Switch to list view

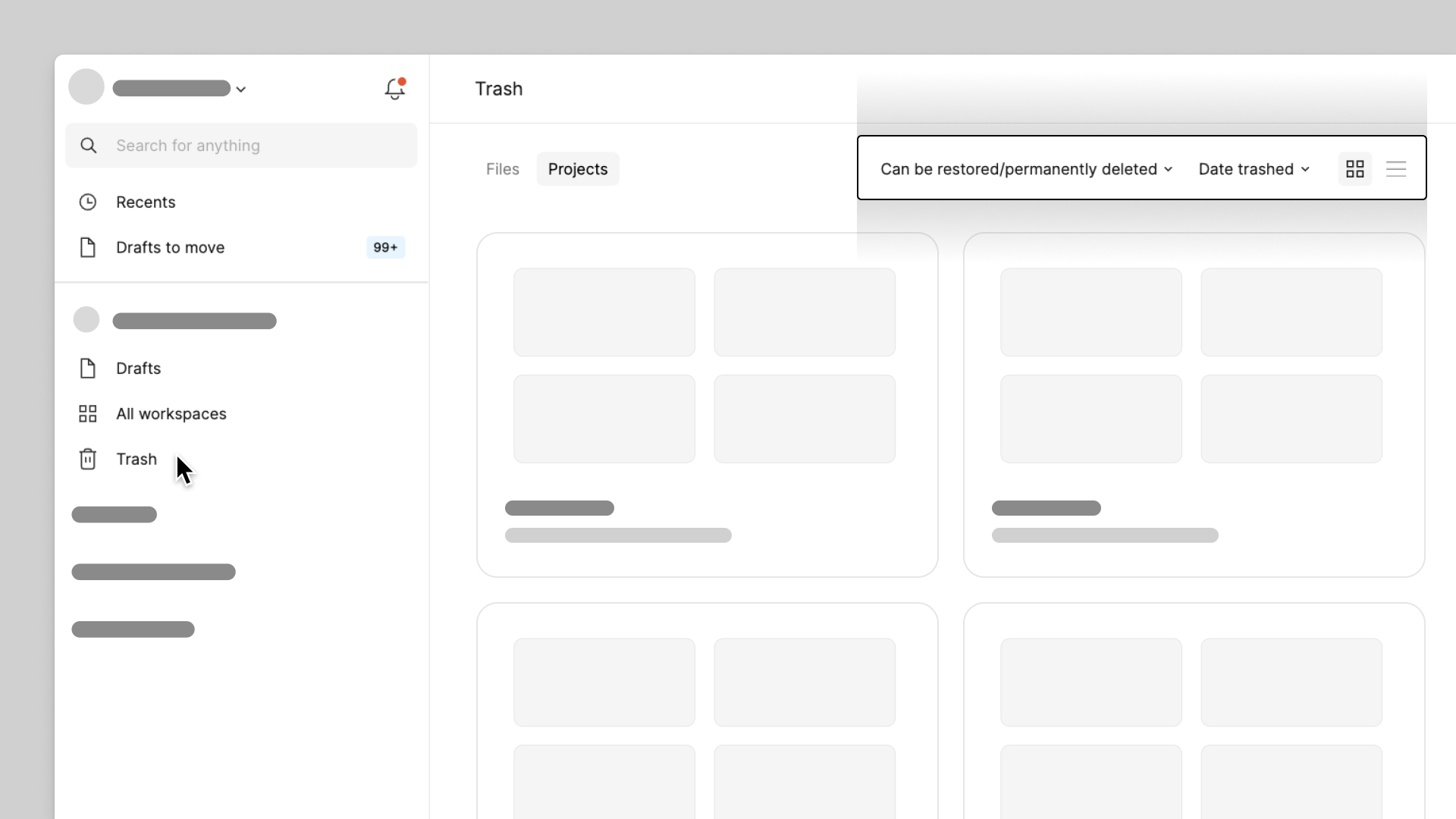tap(1396, 168)
